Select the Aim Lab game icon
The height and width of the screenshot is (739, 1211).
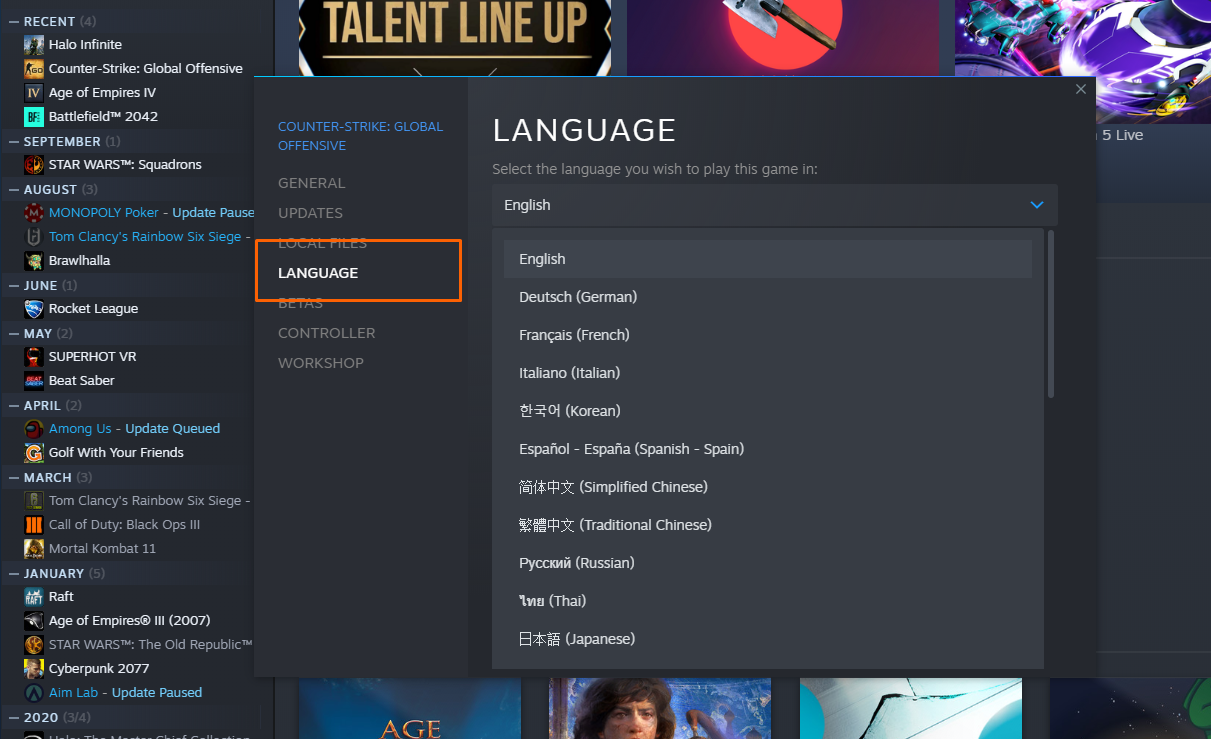click(34, 693)
